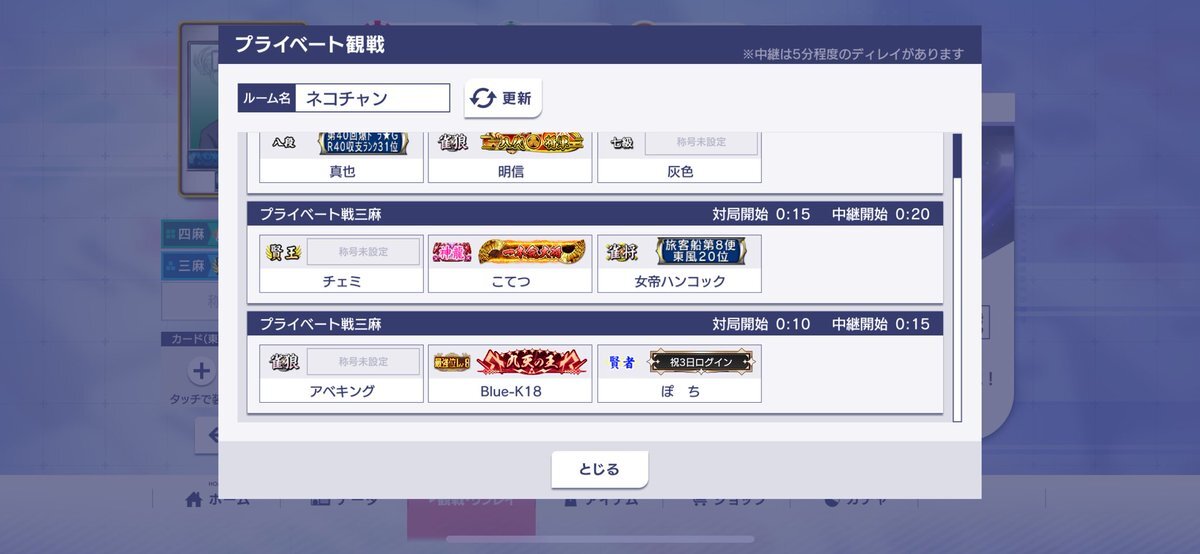This screenshot has width=1200, height=554.
Task: Select player card 真也
Action: point(341,158)
